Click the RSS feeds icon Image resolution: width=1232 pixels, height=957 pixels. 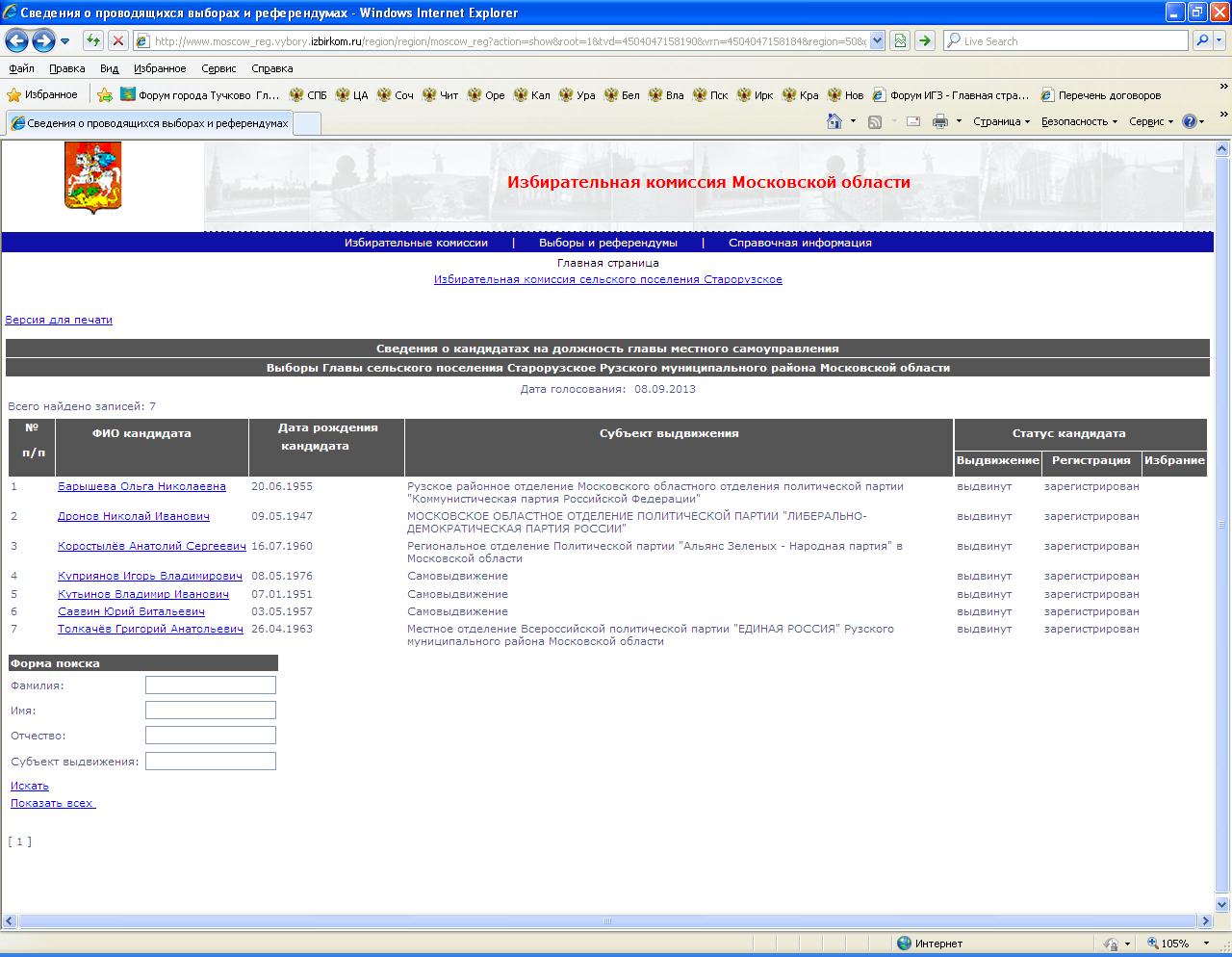(x=875, y=121)
